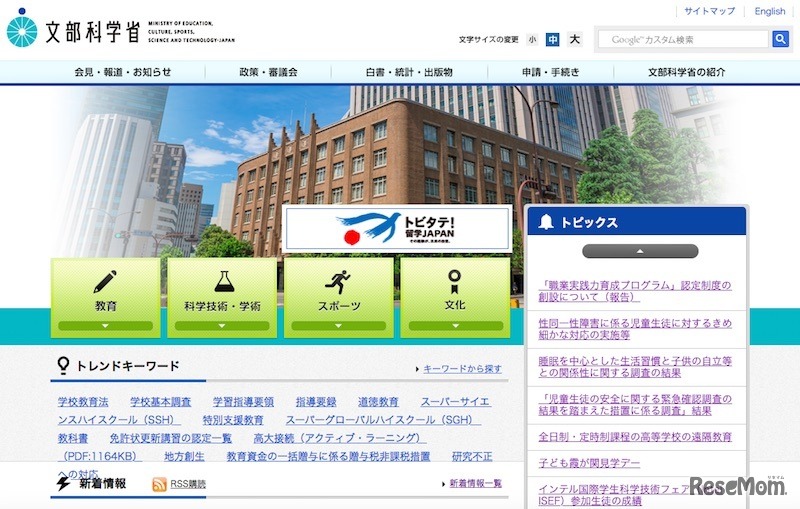Click the キーワードから探す link
The height and width of the screenshot is (509, 800).
pos(462,368)
